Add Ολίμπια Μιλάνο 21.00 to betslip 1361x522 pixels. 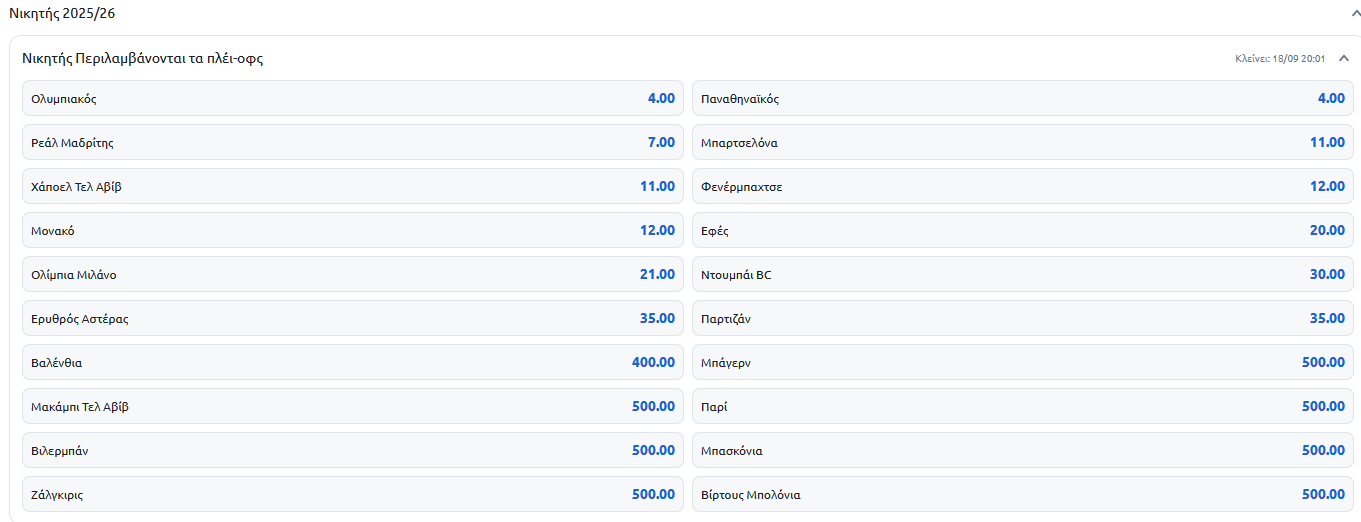click(353, 275)
